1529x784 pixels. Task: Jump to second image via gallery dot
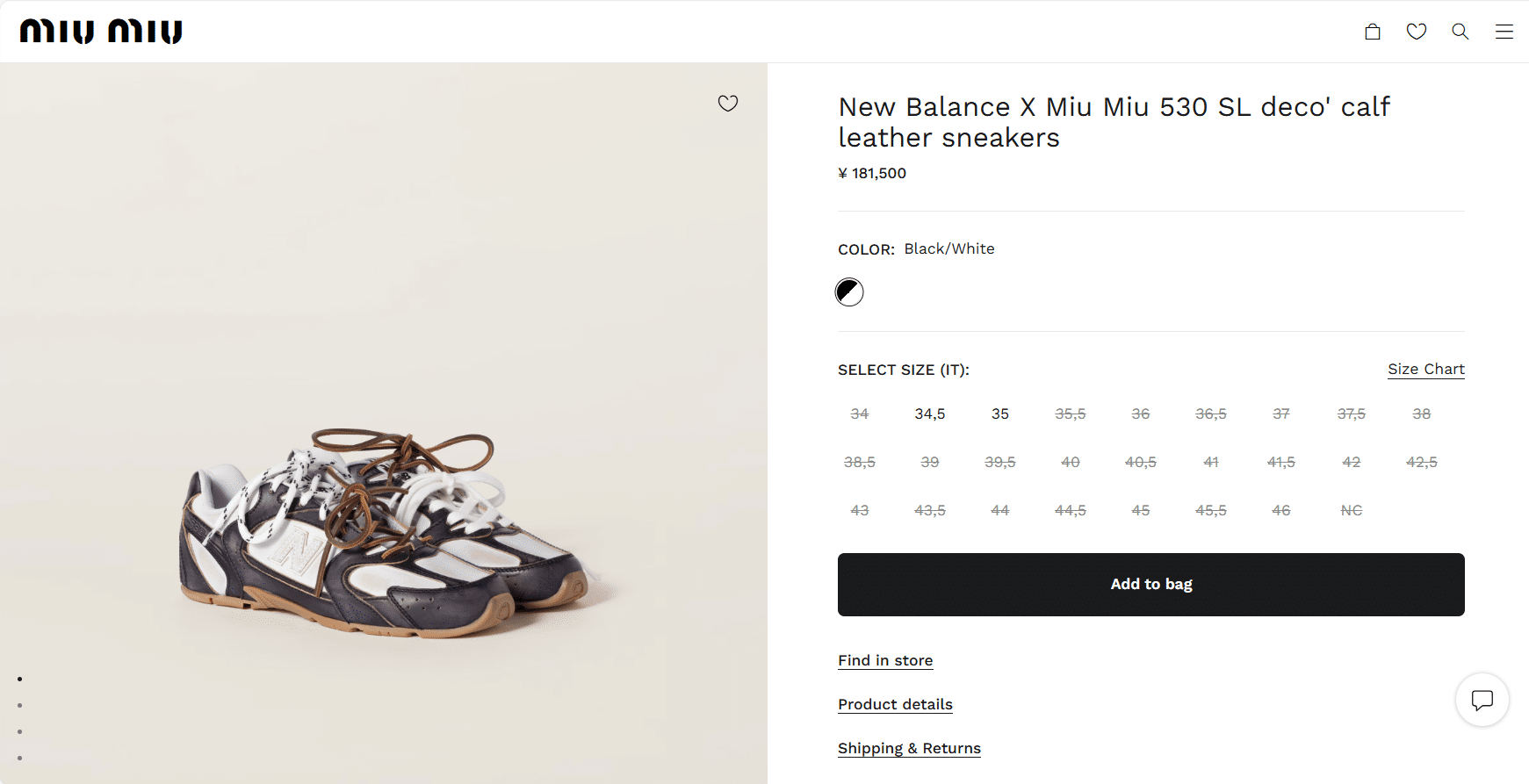coord(19,705)
